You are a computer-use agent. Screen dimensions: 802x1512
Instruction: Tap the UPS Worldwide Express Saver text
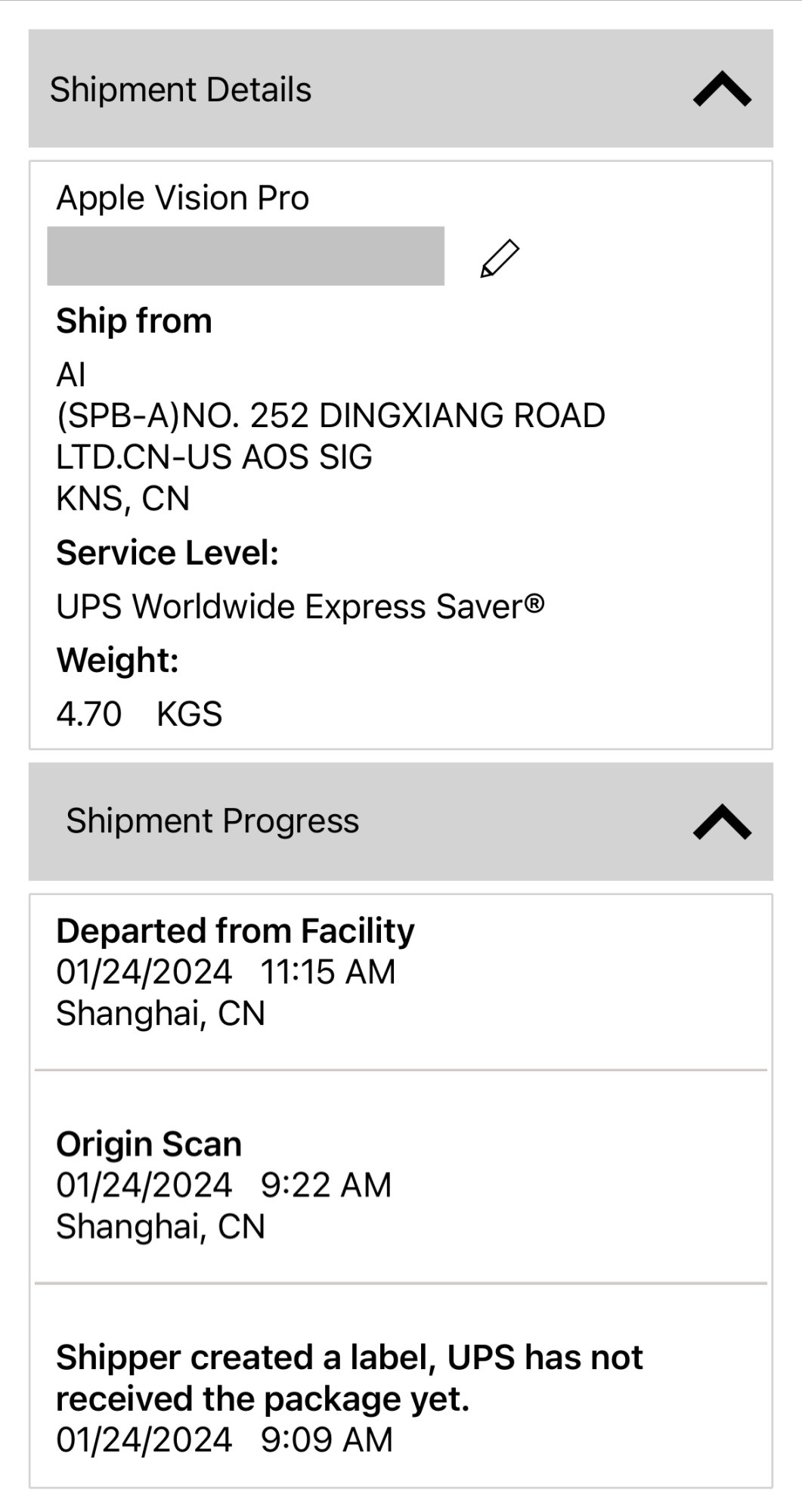click(300, 607)
